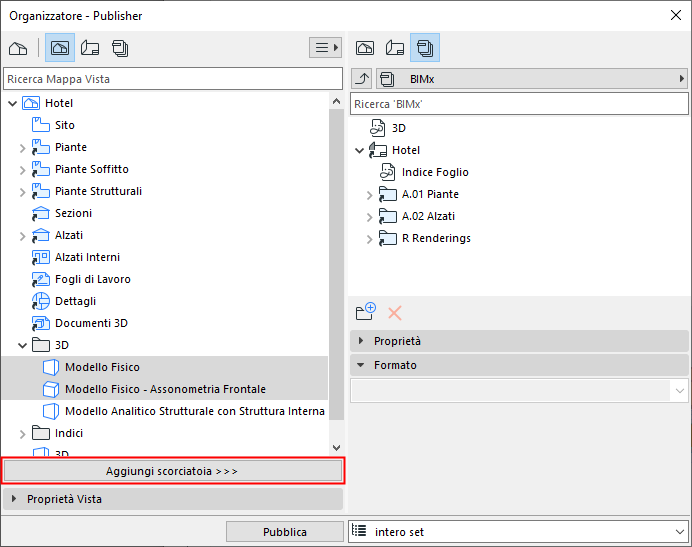Screen dimensions: 692x547
Task: Open the left panel options menu button
Action: tap(326, 47)
